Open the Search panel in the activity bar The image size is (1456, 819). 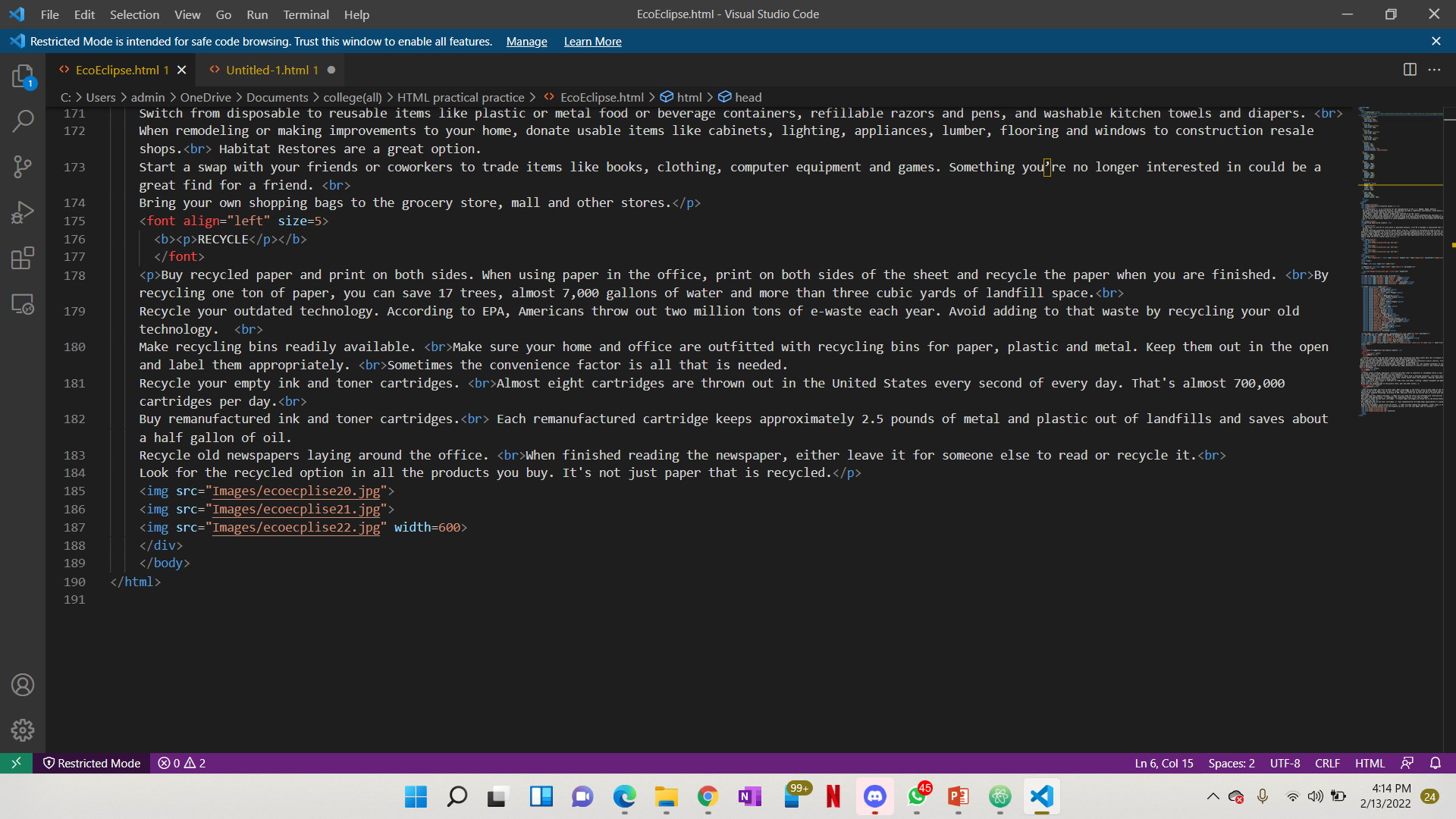tap(23, 121)
